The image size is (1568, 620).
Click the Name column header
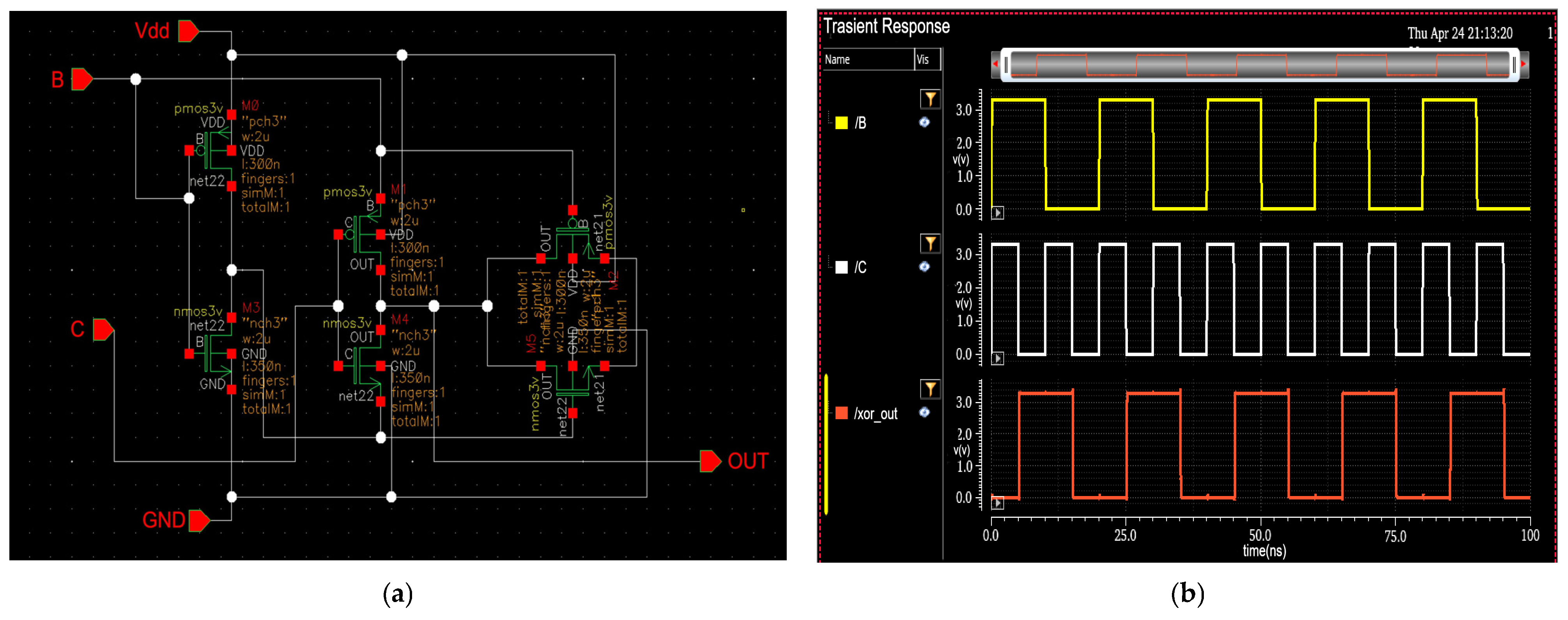pos(837,60)
